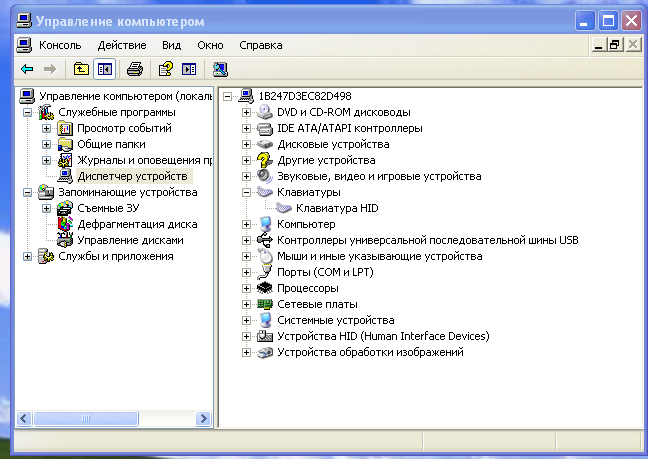Click the USB контроллеры category icon

pos(264,240)
